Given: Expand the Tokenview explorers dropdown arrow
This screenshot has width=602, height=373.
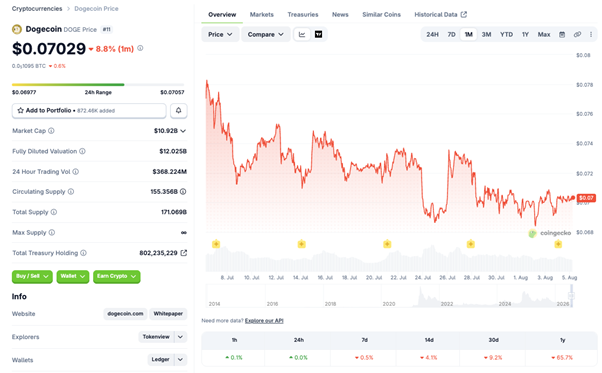Looking at the screenshot, I should point(180,337).
